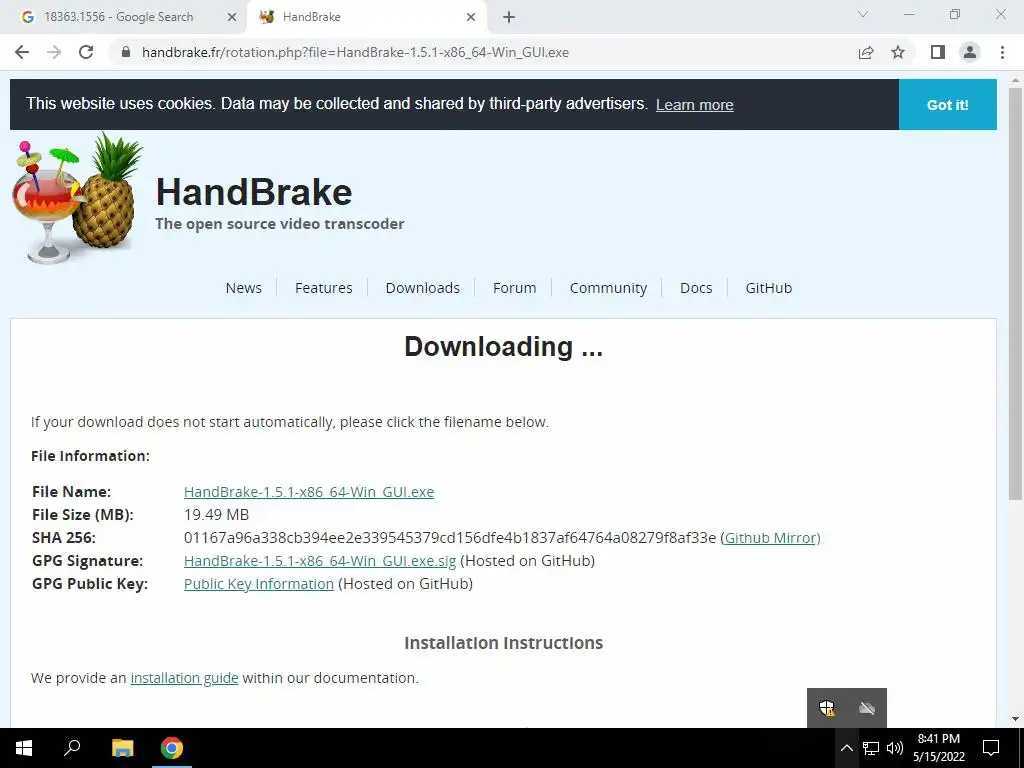Click the padlock site info icon
Image resolution: width=1024 pixels, height=768 pixels.
(x=126, y=52)
